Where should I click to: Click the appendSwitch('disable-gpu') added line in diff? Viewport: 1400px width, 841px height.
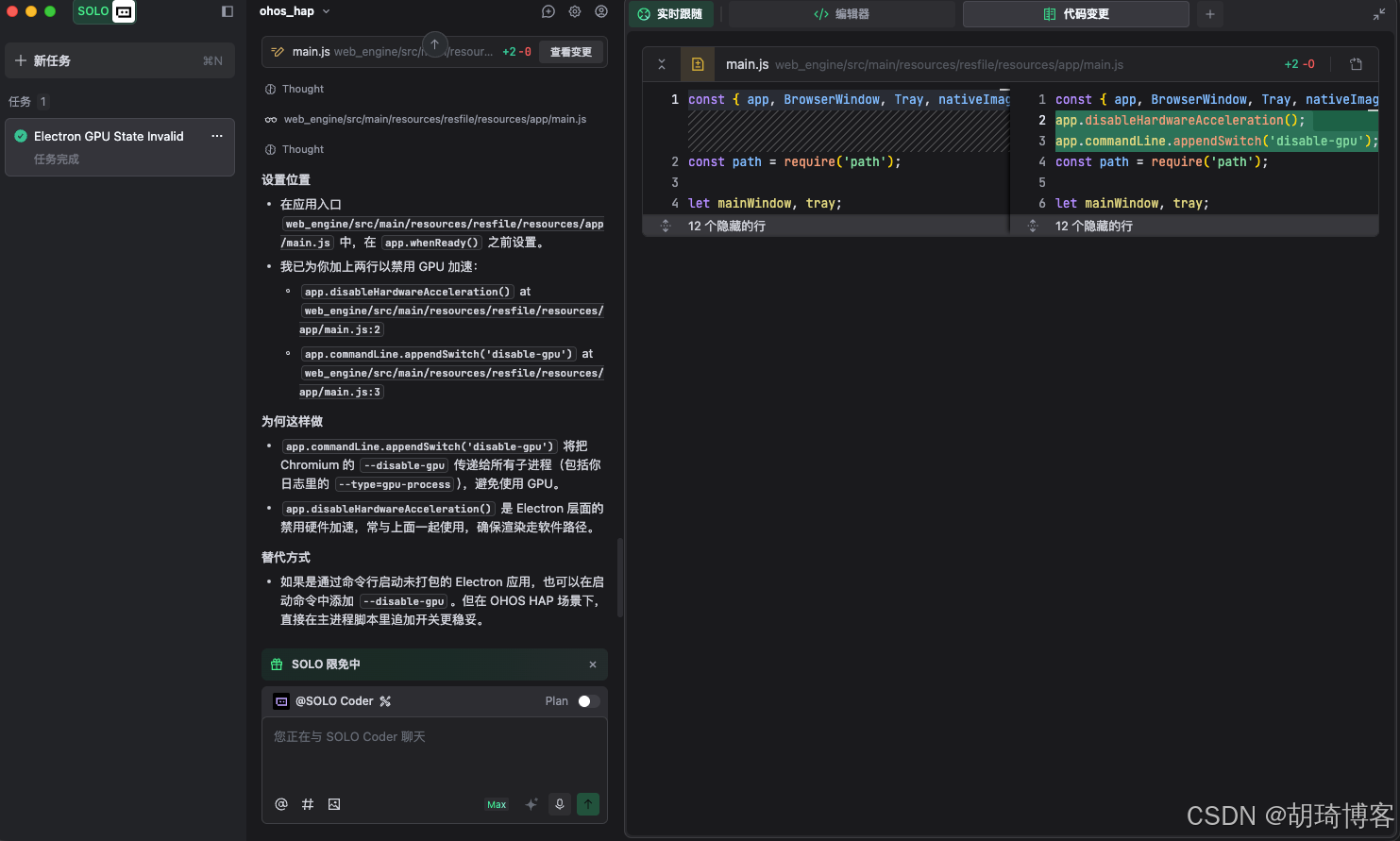1217,141
